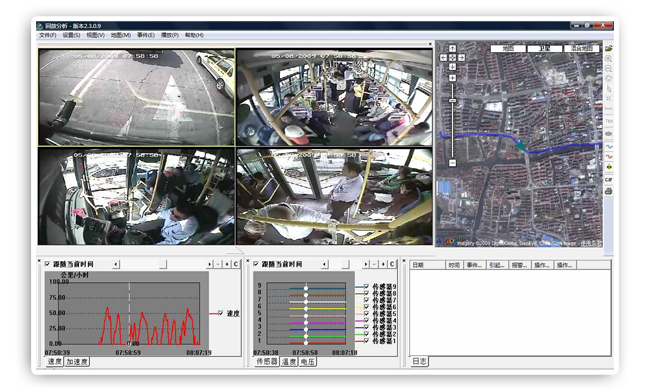The image size is (650, 391).
Task: Click the map zoom slider handle
Action: pos(452,100)
